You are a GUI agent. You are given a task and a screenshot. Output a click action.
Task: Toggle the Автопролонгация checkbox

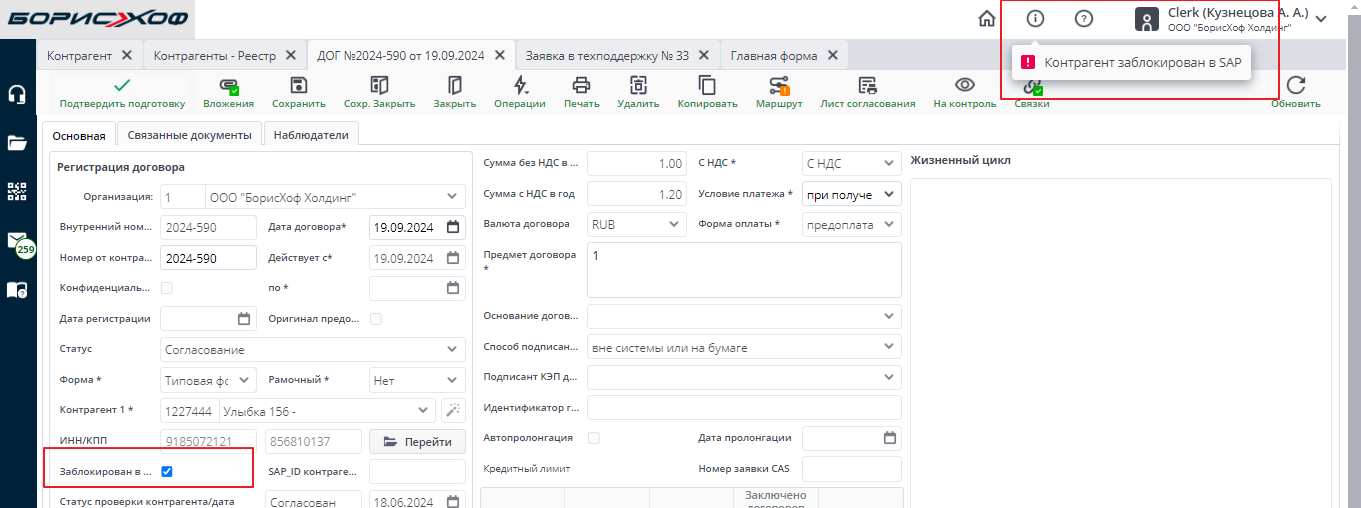pos(594,438)
